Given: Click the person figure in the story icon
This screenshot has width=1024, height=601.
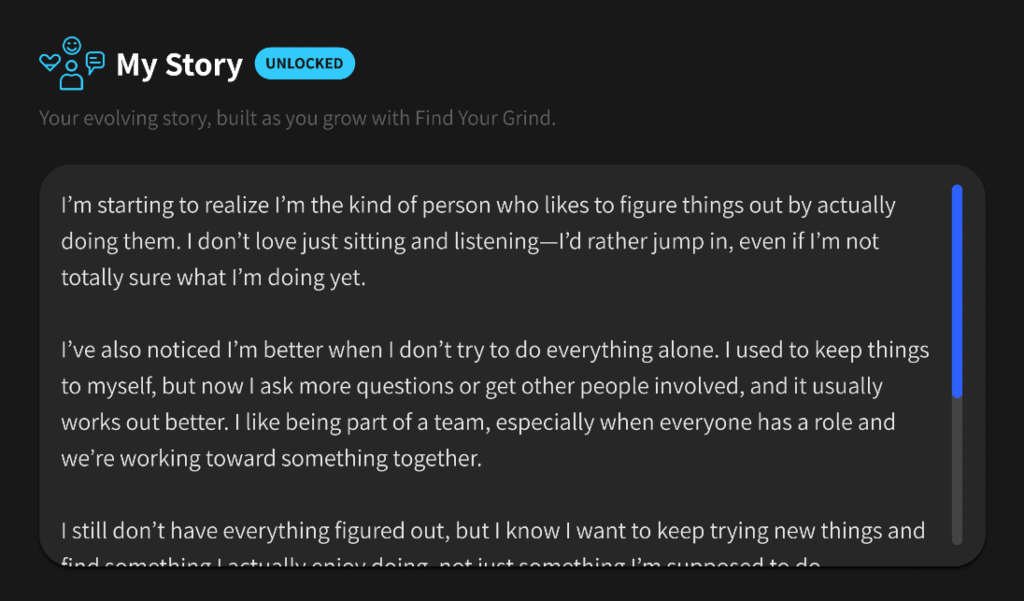Looking at the screenshot, I should pyautogui.click(x=71, y=77).
